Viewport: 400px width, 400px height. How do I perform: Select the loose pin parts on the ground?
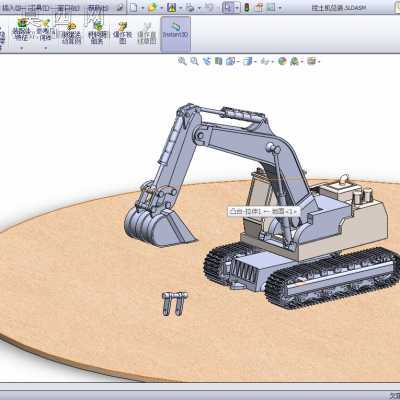pyautogui.click(x=175, y=304)
